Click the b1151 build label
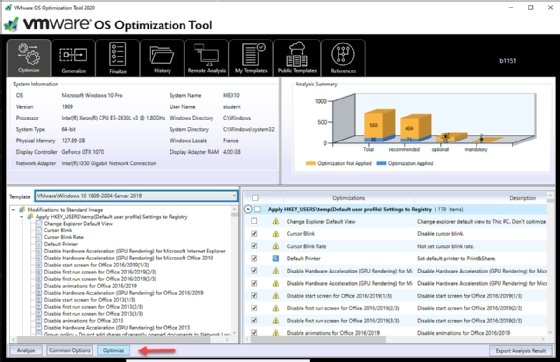Image resolution: width=560 pixels, height=362 pixels. tap(507, 61)
